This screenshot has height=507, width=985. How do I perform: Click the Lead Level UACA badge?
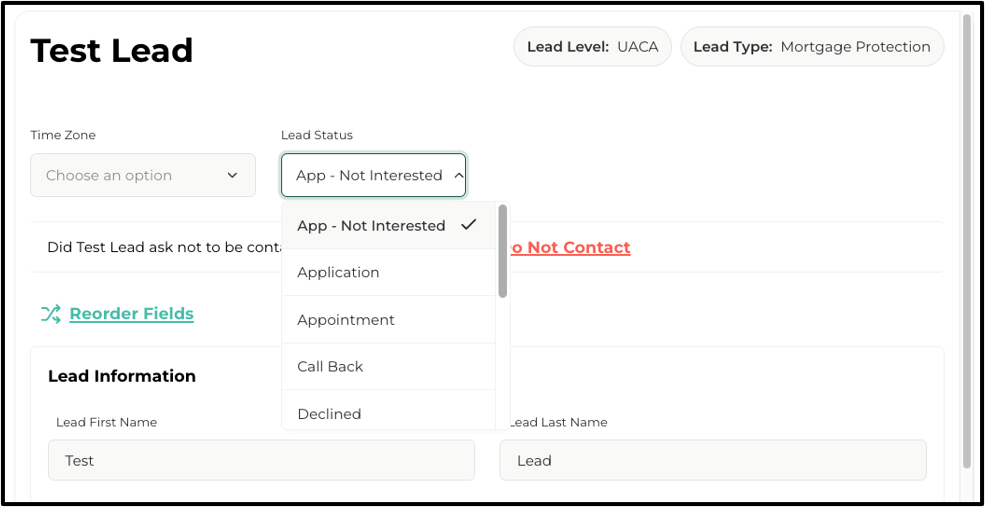(592, 46)
